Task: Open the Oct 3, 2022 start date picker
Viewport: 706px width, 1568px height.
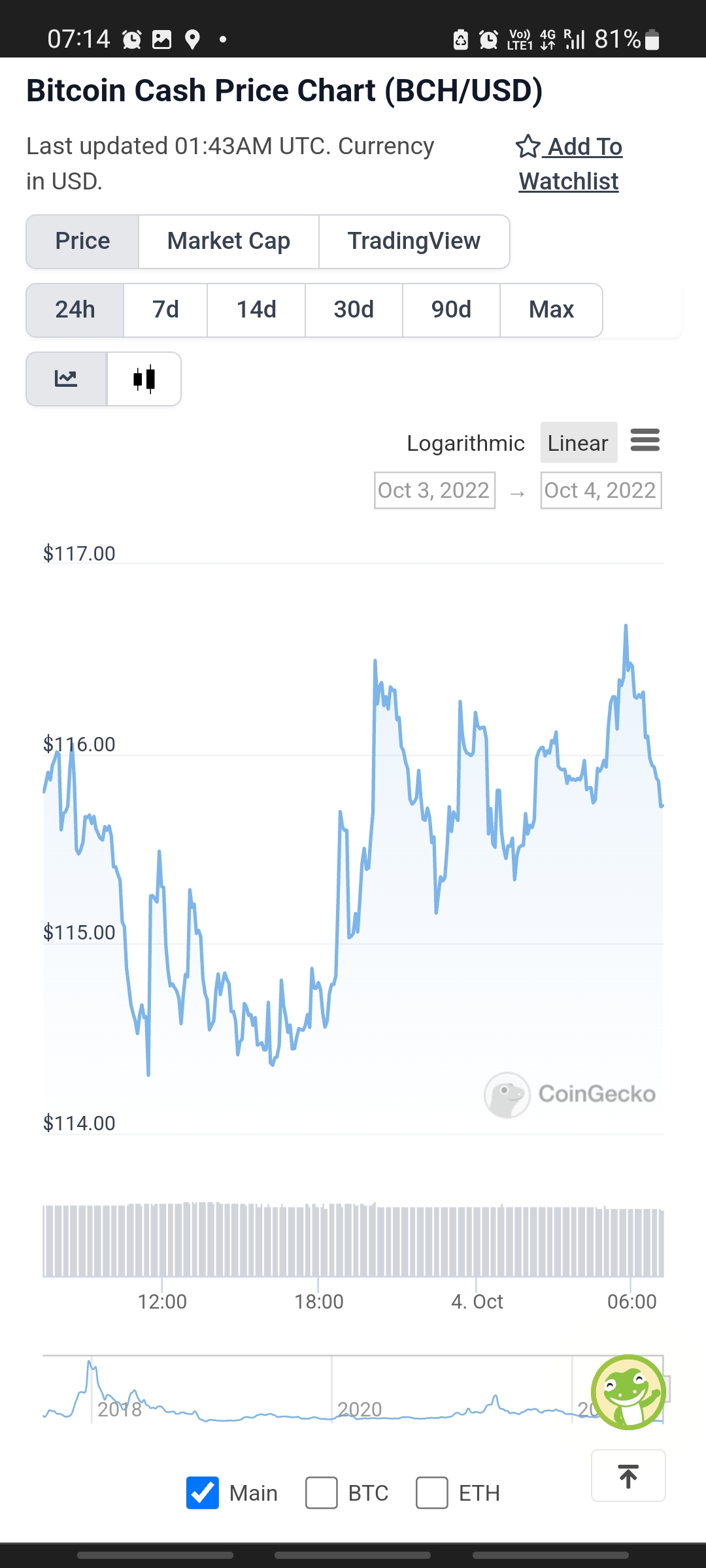Action: (435, 490)
